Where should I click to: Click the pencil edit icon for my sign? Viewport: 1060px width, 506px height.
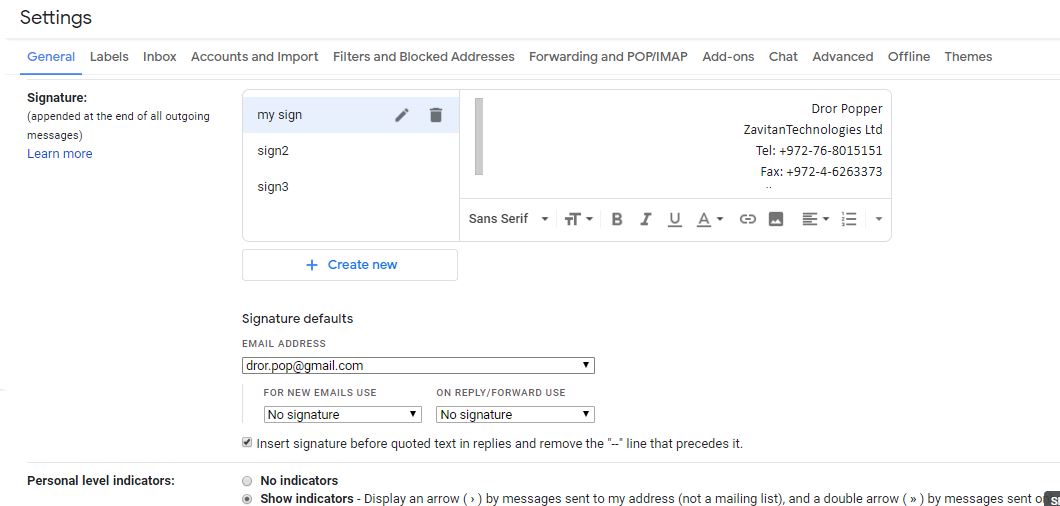[402, 115]
